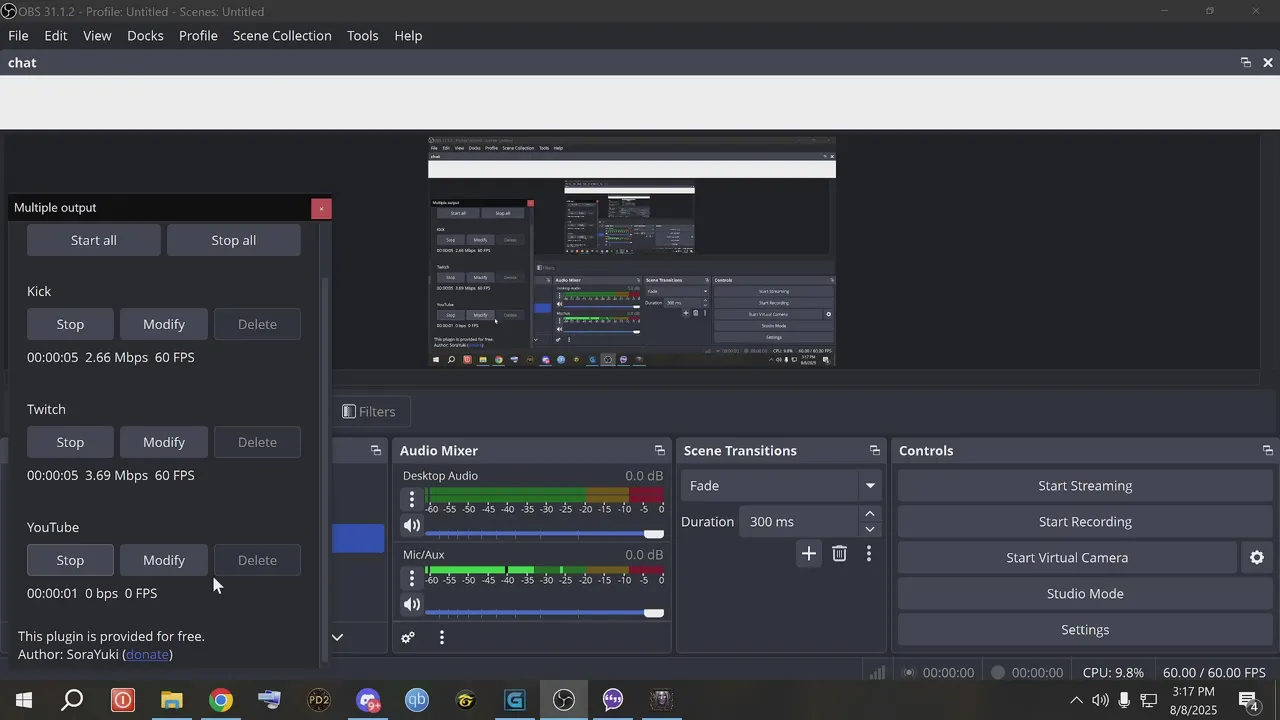Image resolution: width=1280 pixels, height=720 pixels.
Task: Open the View menu
Action: point(97,35)
